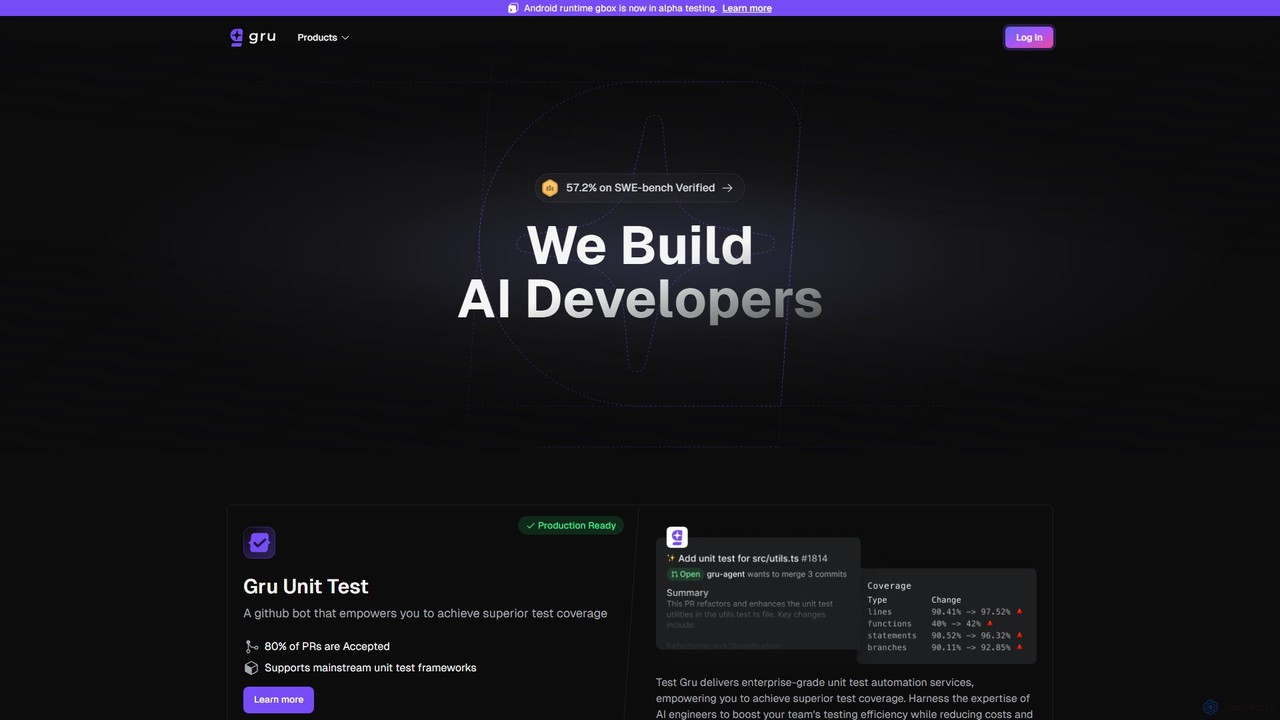Click the gold medal icon beside SWE-bench score
The width and height of the screenshot is (1280, 720).
click(x=550, y=188)
